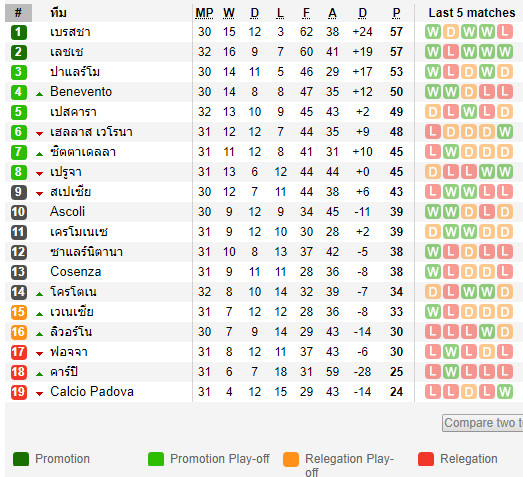Click the red rank 19 badge

coord(19,392)
